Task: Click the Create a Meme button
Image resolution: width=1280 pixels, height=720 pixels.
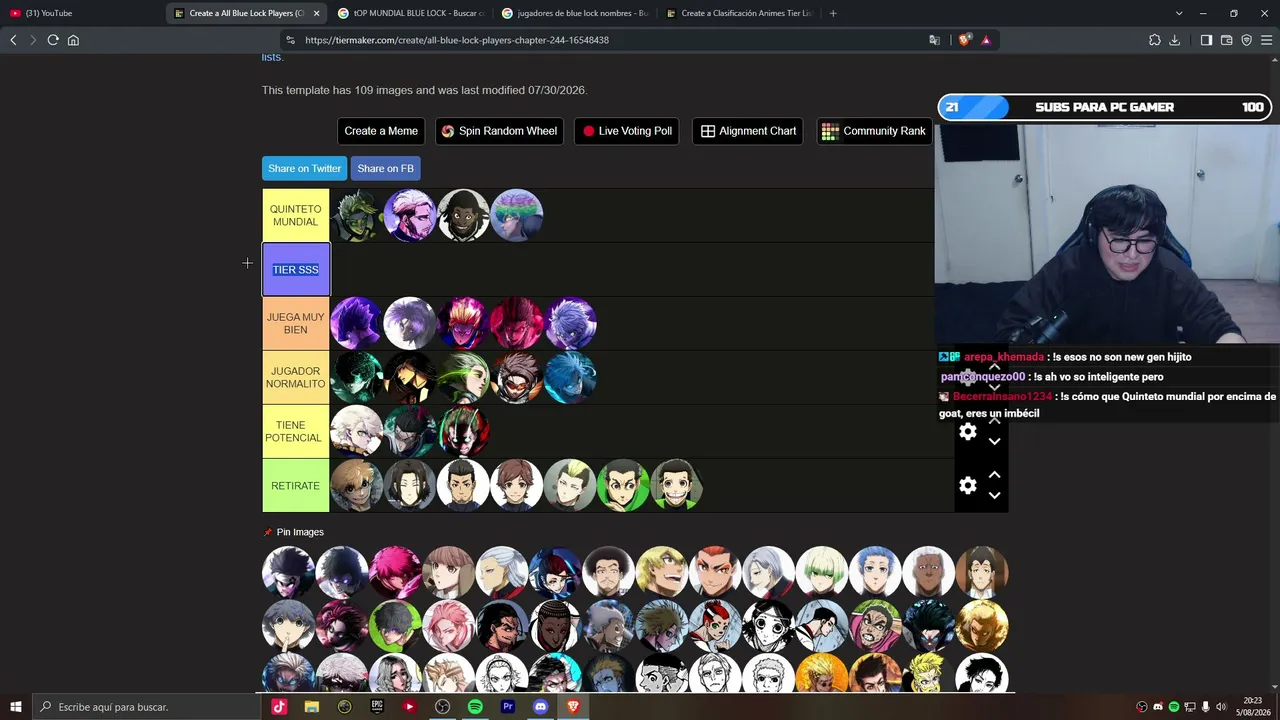Action: [381, 131]
